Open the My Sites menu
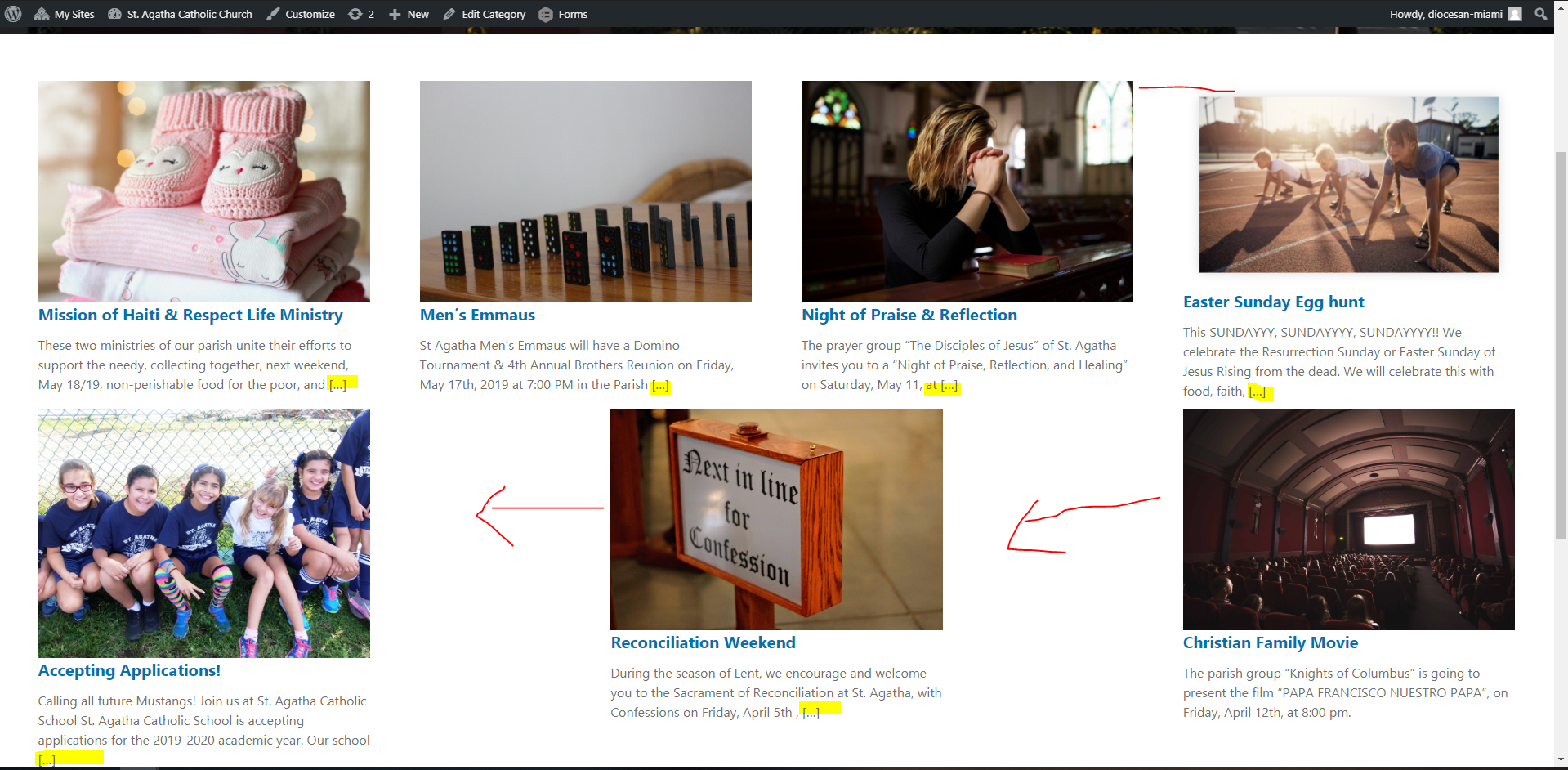This screenshot has width=1568, height=770. click(65, 14)
